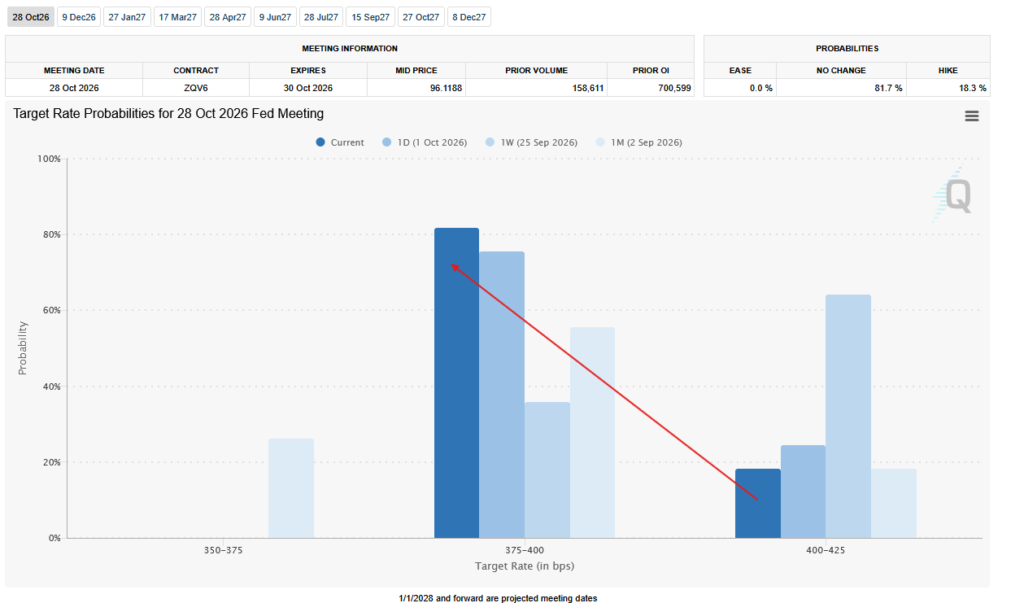Image resolution: width=1024 pixels, height=603 pixels.
Task: Click the ZQV6 contract cell
Action: pyautogui.click(x=196, y=88)
